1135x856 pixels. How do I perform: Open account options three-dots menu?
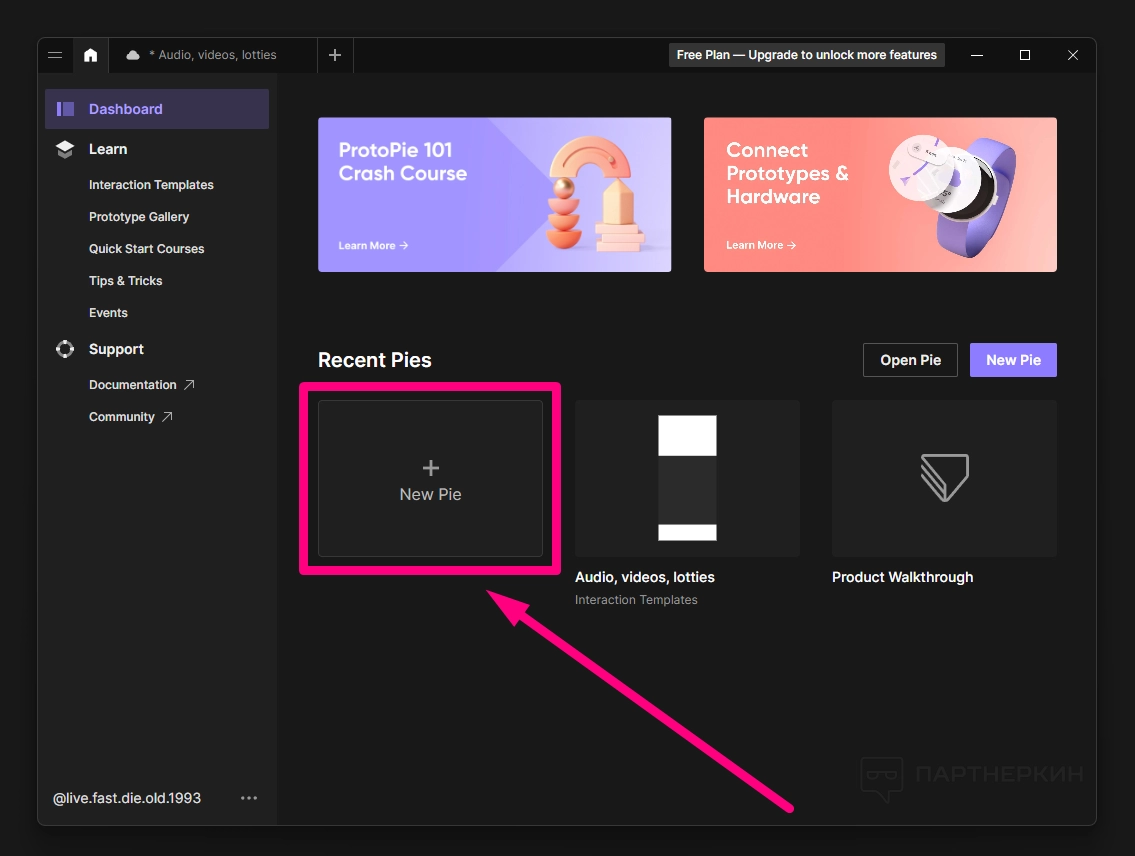[x=249, y=798]
